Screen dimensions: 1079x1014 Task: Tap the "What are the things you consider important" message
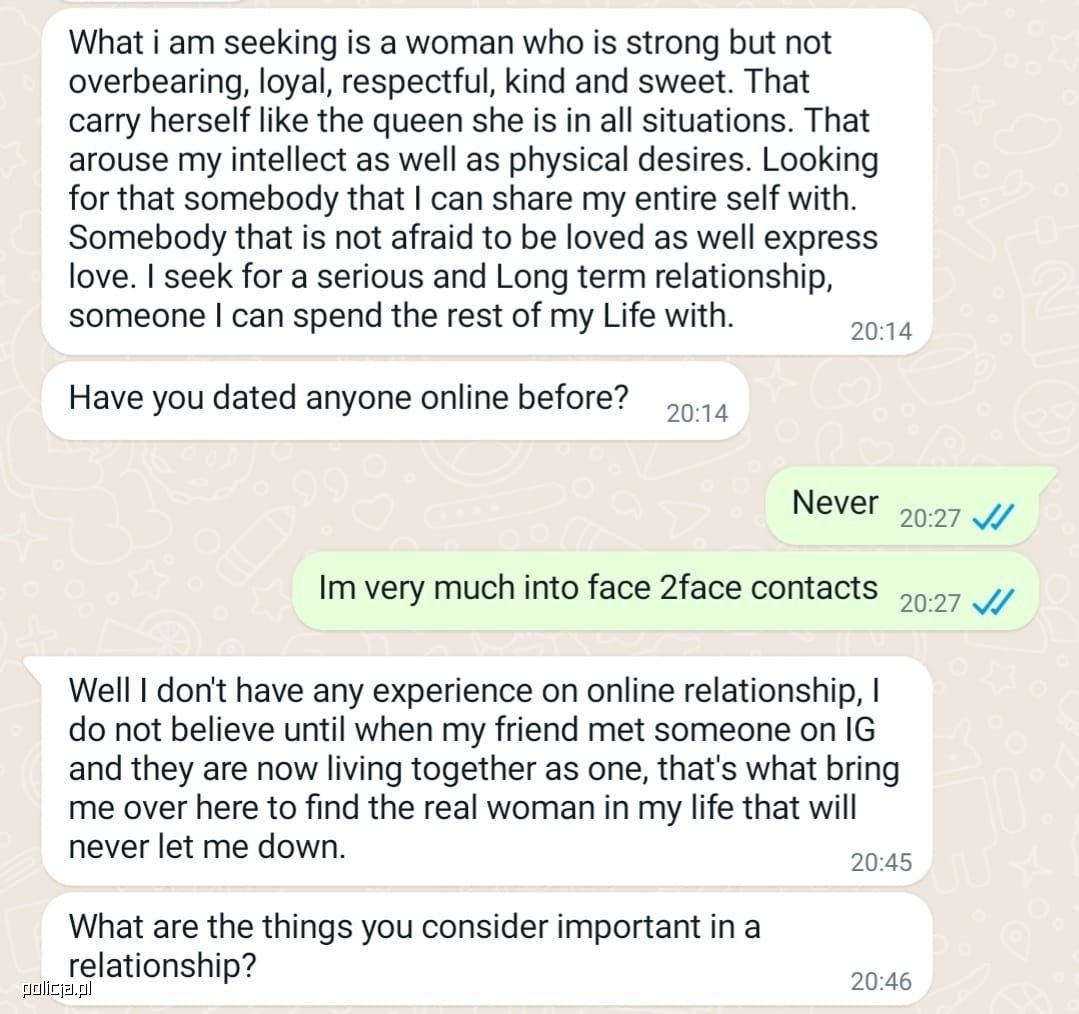pos(487,949)
